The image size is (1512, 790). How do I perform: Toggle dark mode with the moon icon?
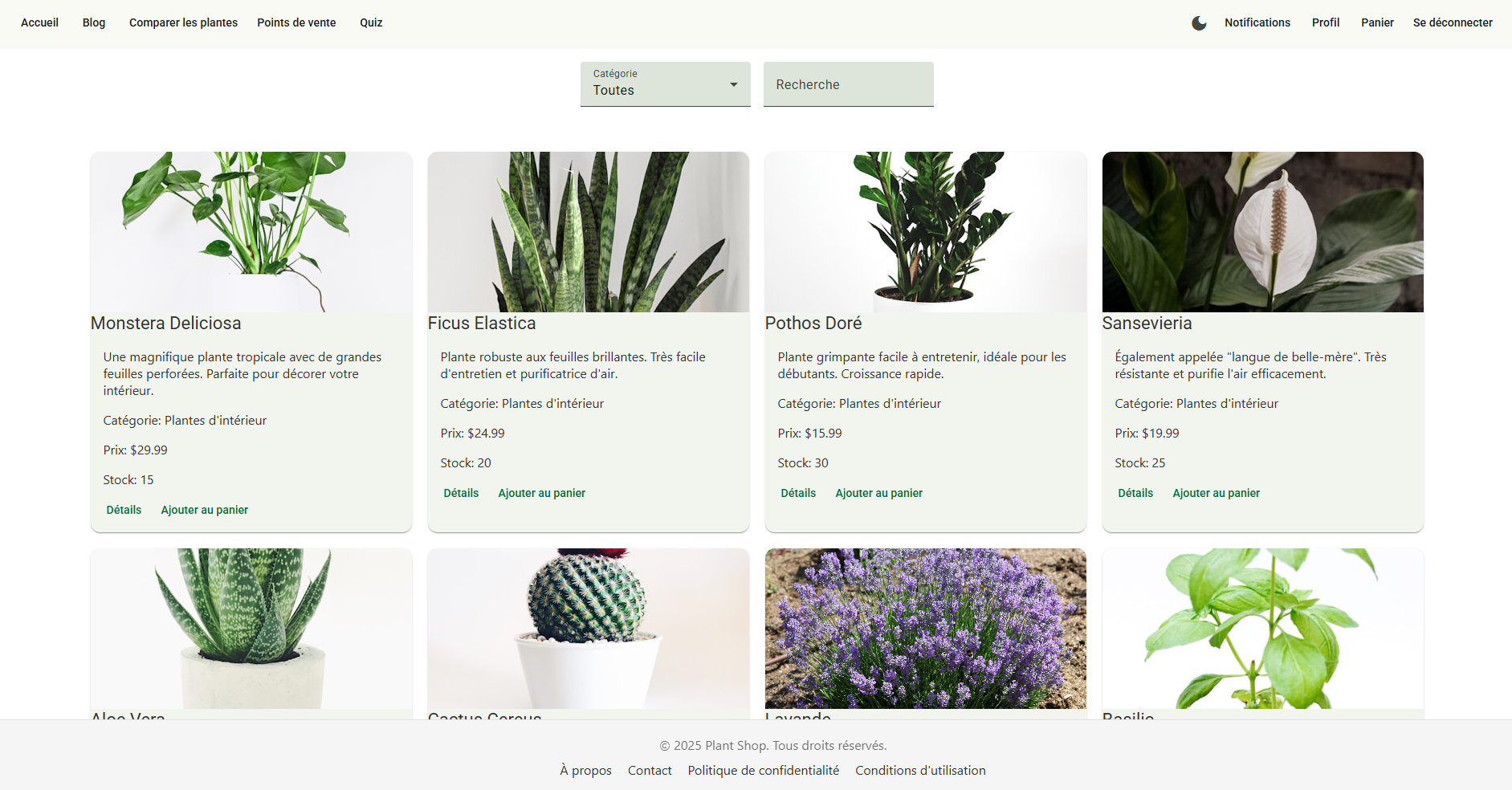click(1198, 23)
